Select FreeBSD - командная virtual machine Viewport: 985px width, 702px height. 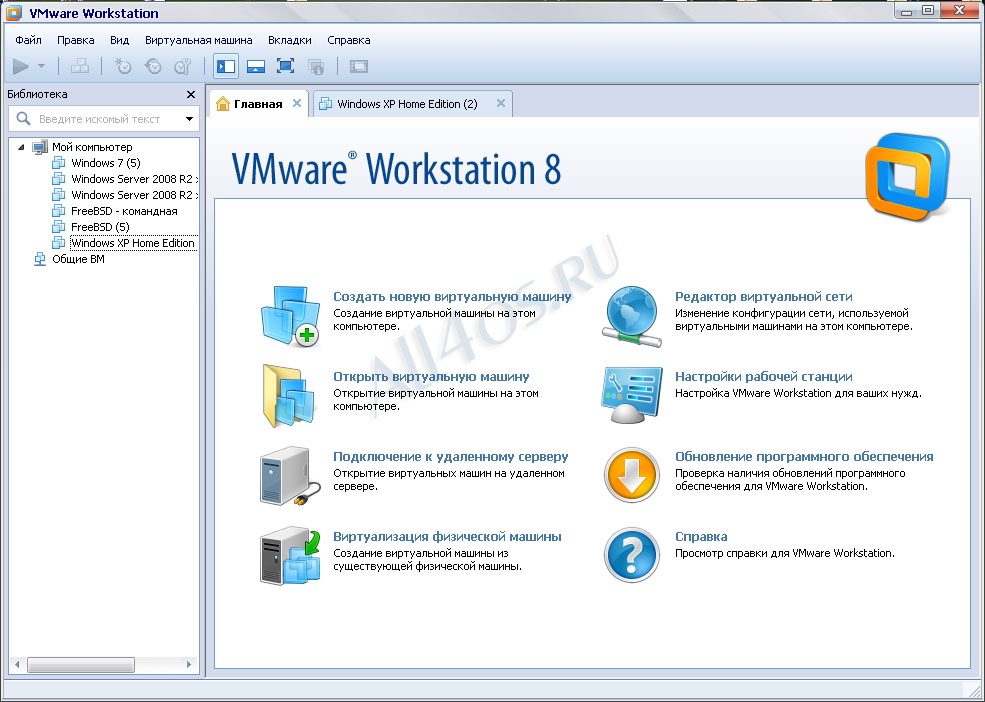[x=124, y=211]
